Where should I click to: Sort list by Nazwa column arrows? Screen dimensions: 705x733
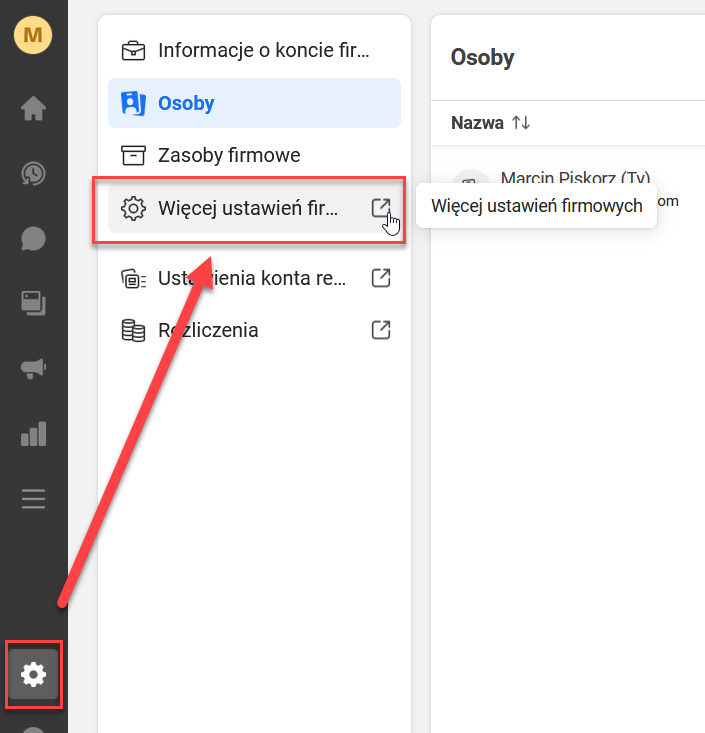pyautogui.click(x=521, y=123)
